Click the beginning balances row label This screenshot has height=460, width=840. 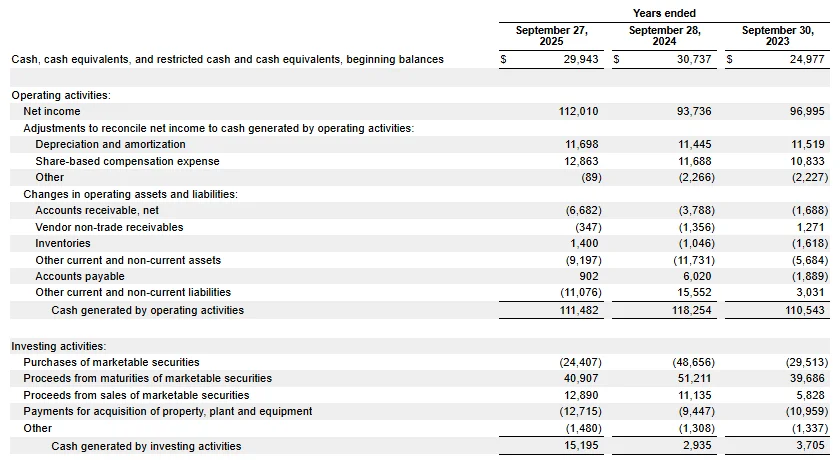227,59
